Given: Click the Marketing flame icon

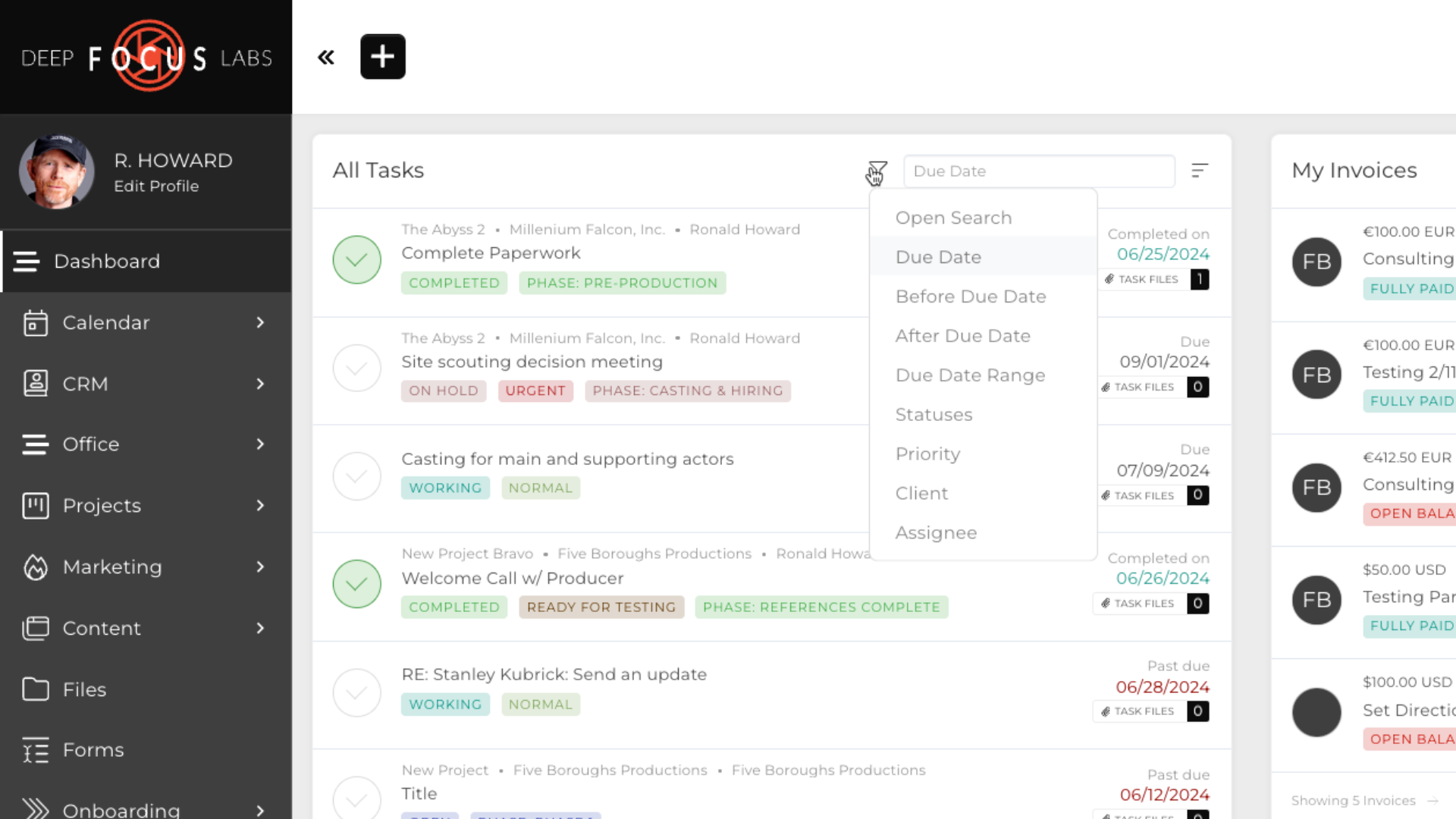Looking at the screenshot, I should pyautogui.click(x=35, y=567).
